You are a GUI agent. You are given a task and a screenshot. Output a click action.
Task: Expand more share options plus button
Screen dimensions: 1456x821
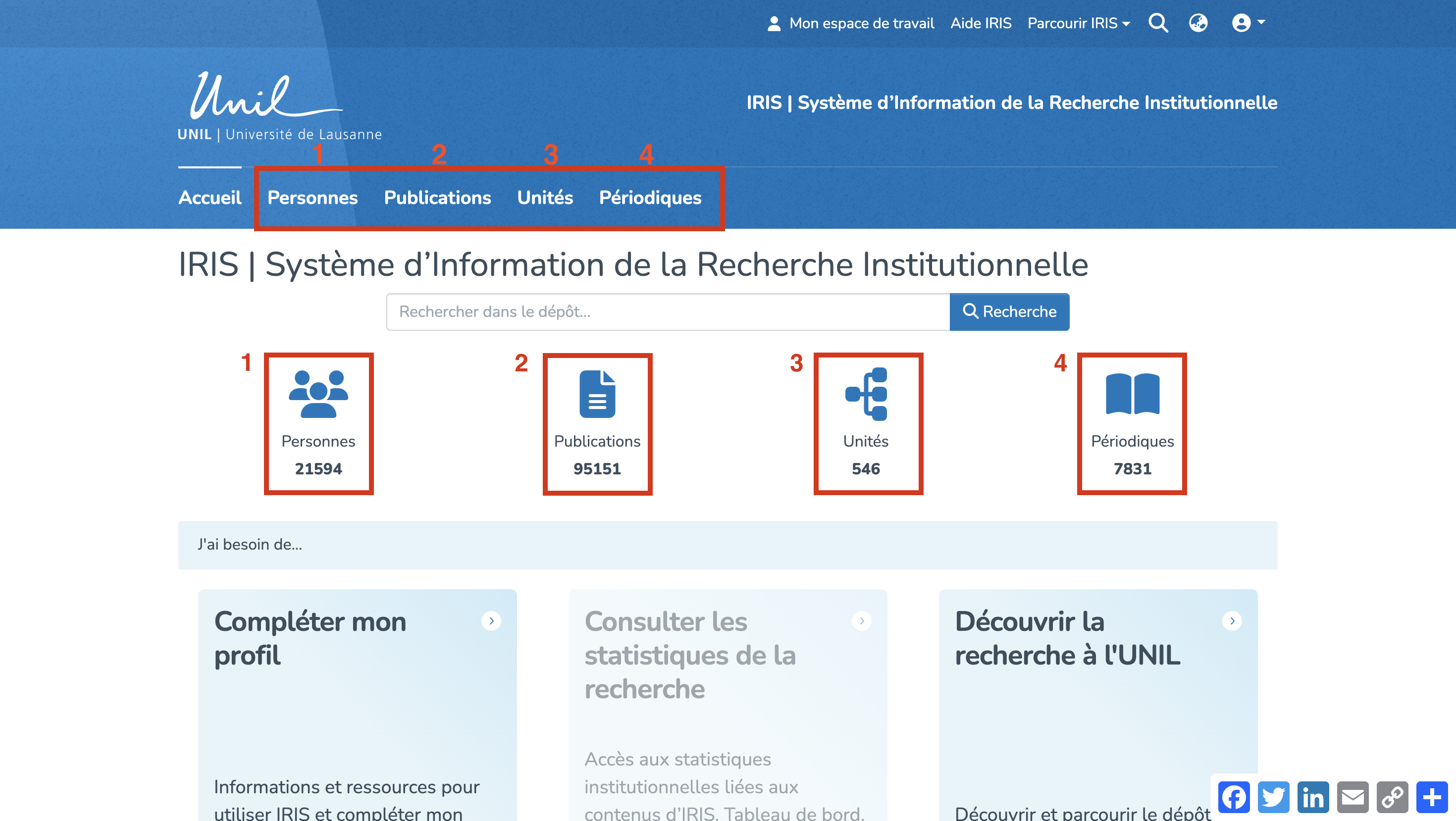(x=1432, y=797)
